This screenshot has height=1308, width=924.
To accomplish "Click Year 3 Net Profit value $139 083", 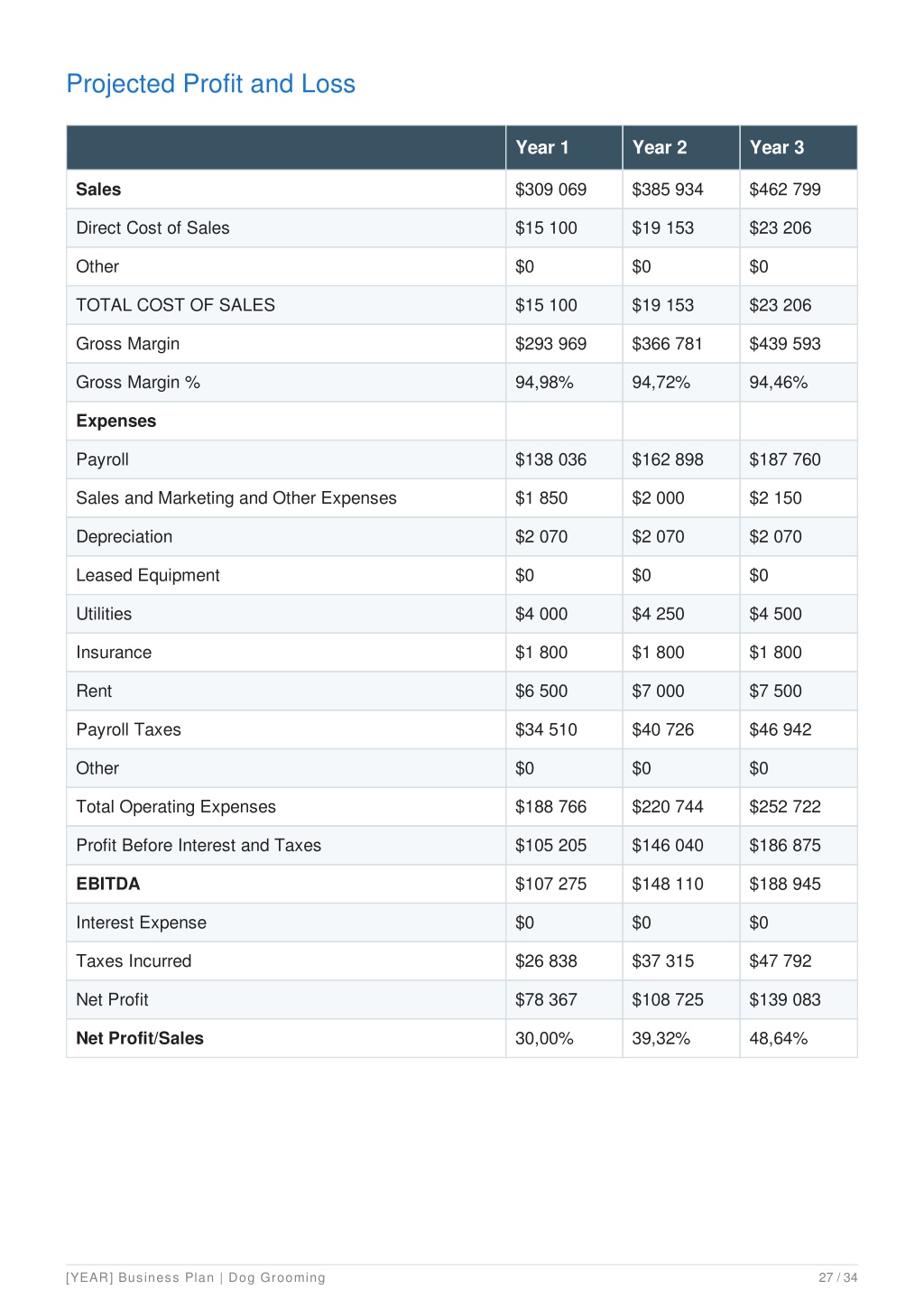I will click(785, 1000).
